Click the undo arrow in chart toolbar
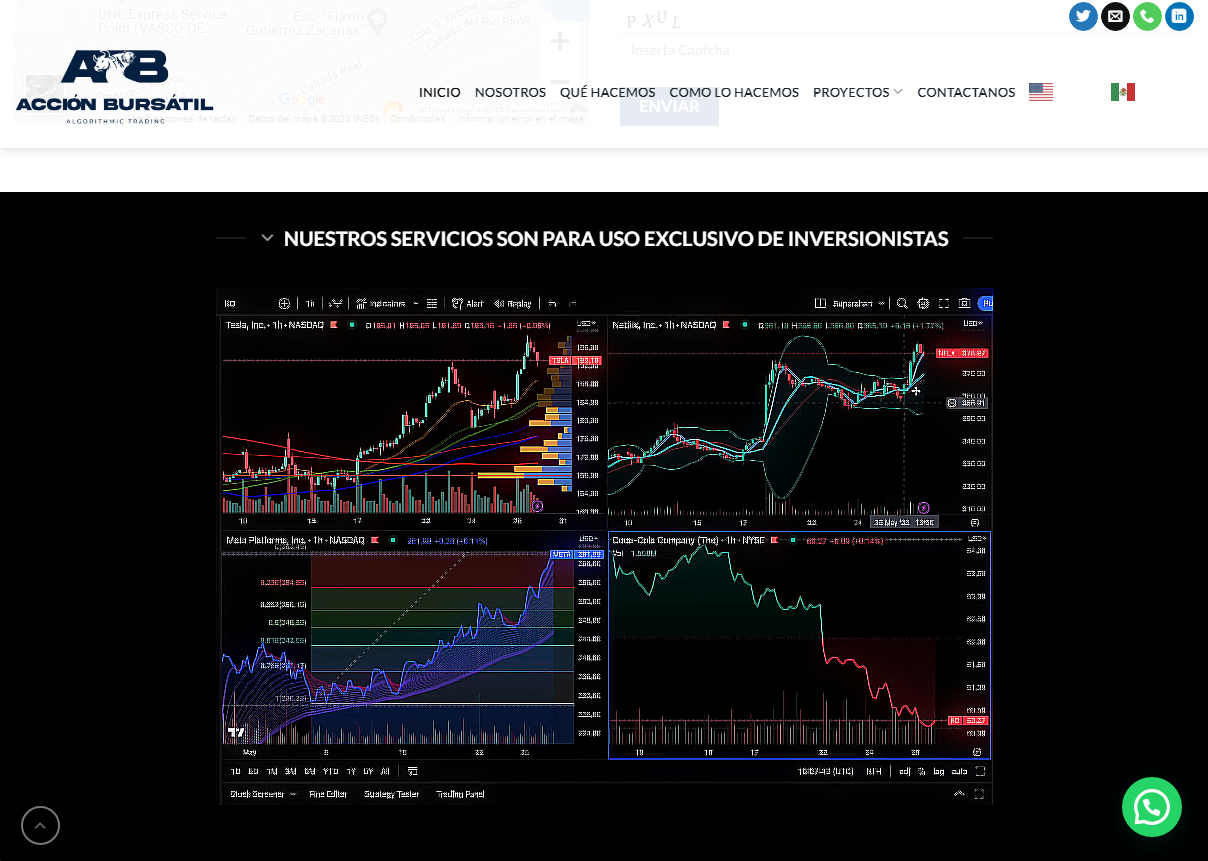Viewport: 1208px width, 861px height. (x=551, y=304)
